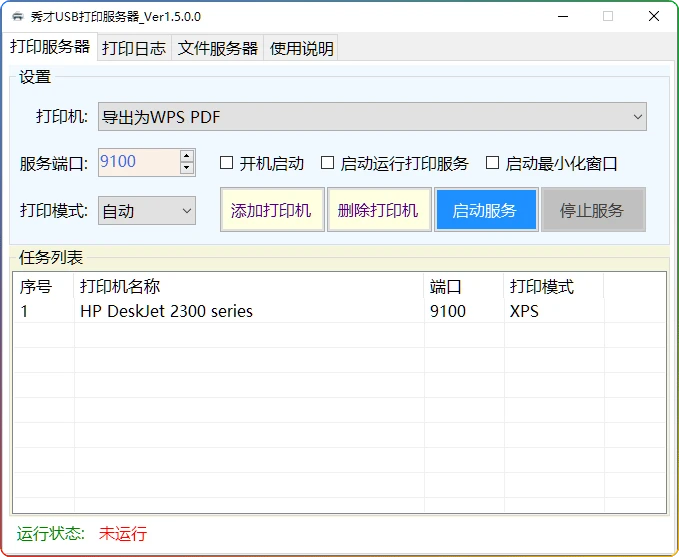Increase the service port with up arrow
This screenshot has width=679, height=557.
coord(187,156)
